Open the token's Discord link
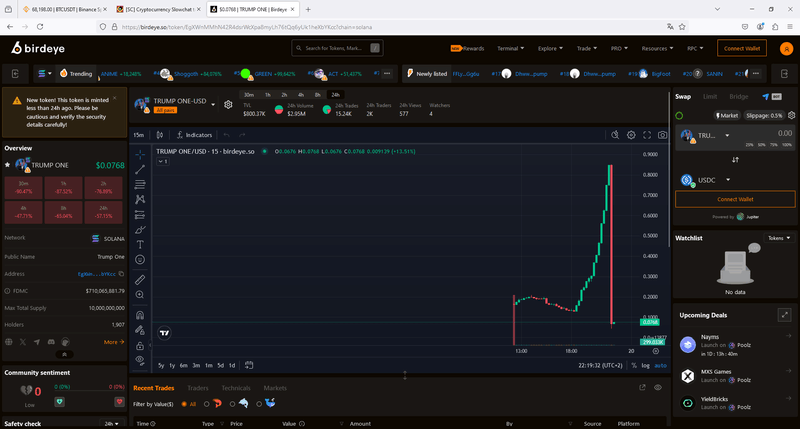800x429 pixels. click(x=51, y=342)
